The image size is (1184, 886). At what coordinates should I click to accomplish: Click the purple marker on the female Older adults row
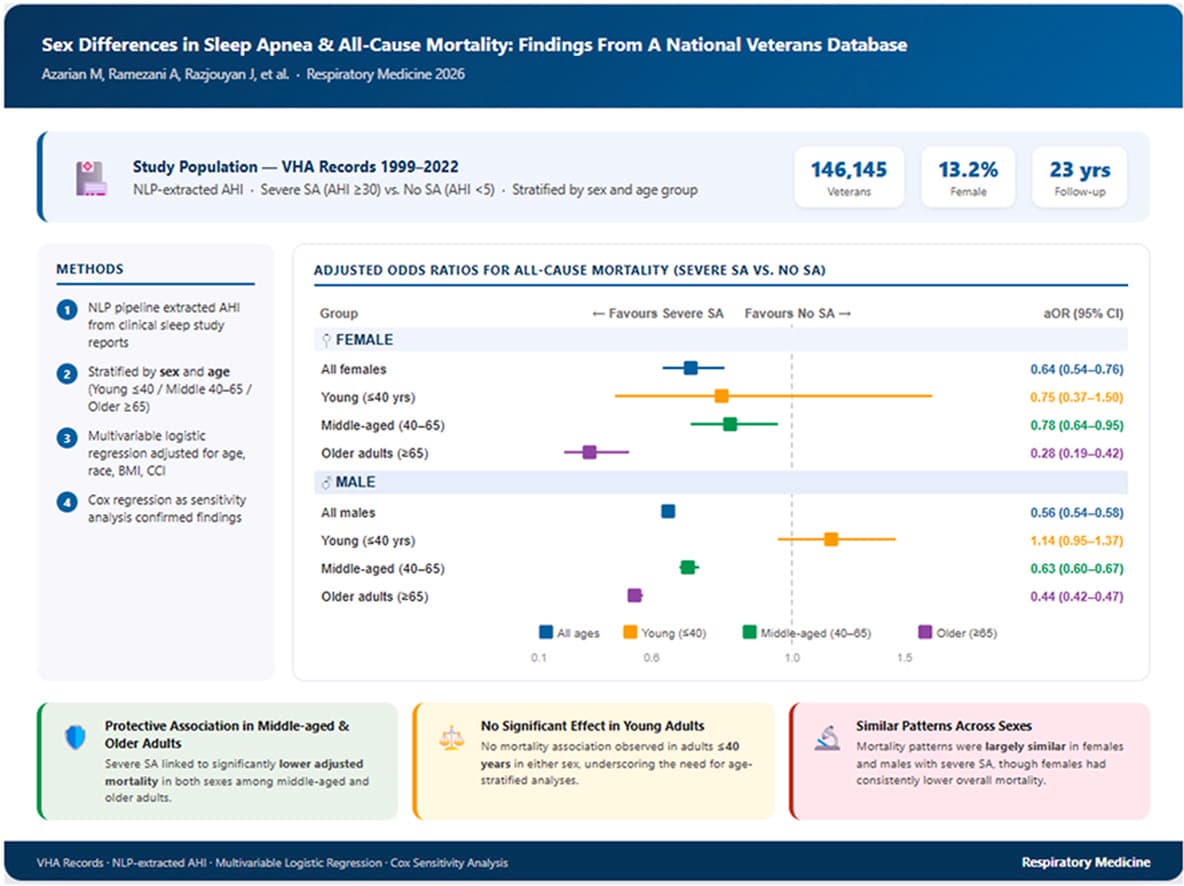tap(590, 452)
